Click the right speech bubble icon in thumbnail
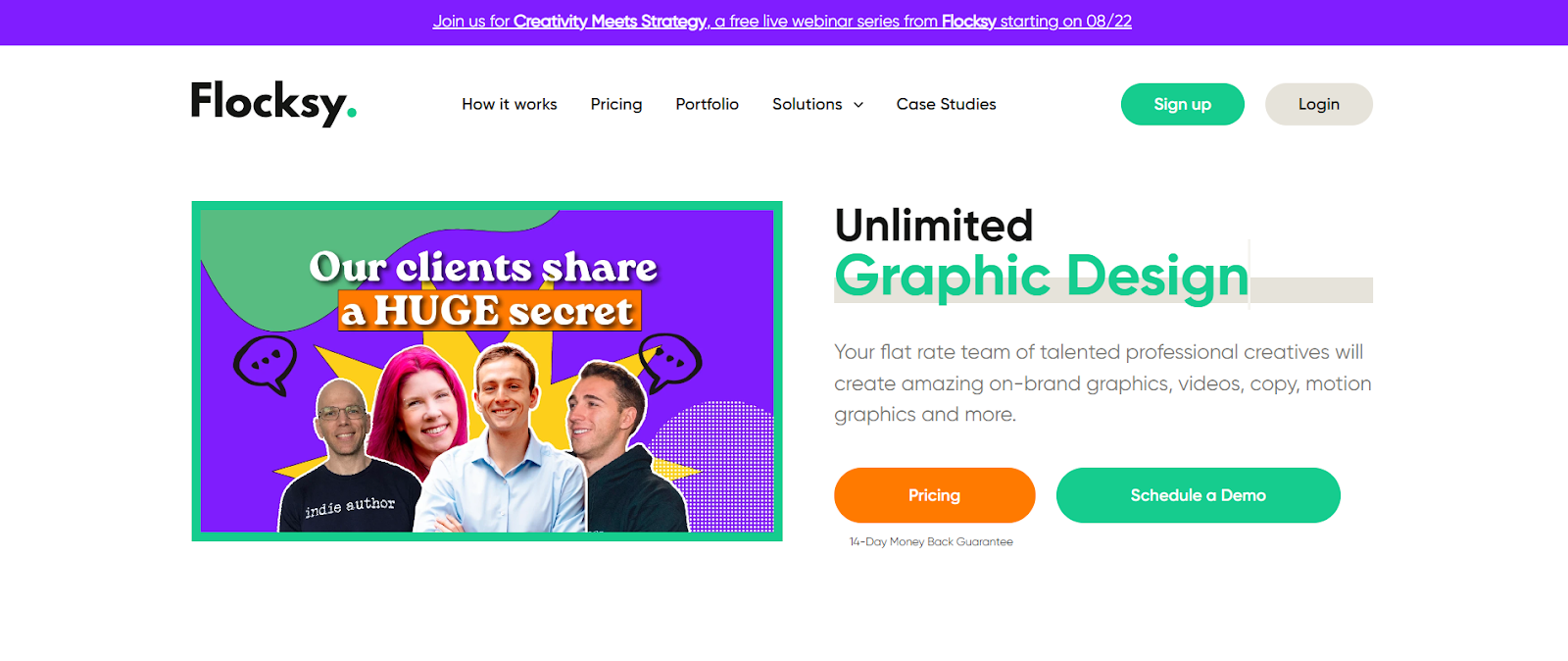 [670, 361]
